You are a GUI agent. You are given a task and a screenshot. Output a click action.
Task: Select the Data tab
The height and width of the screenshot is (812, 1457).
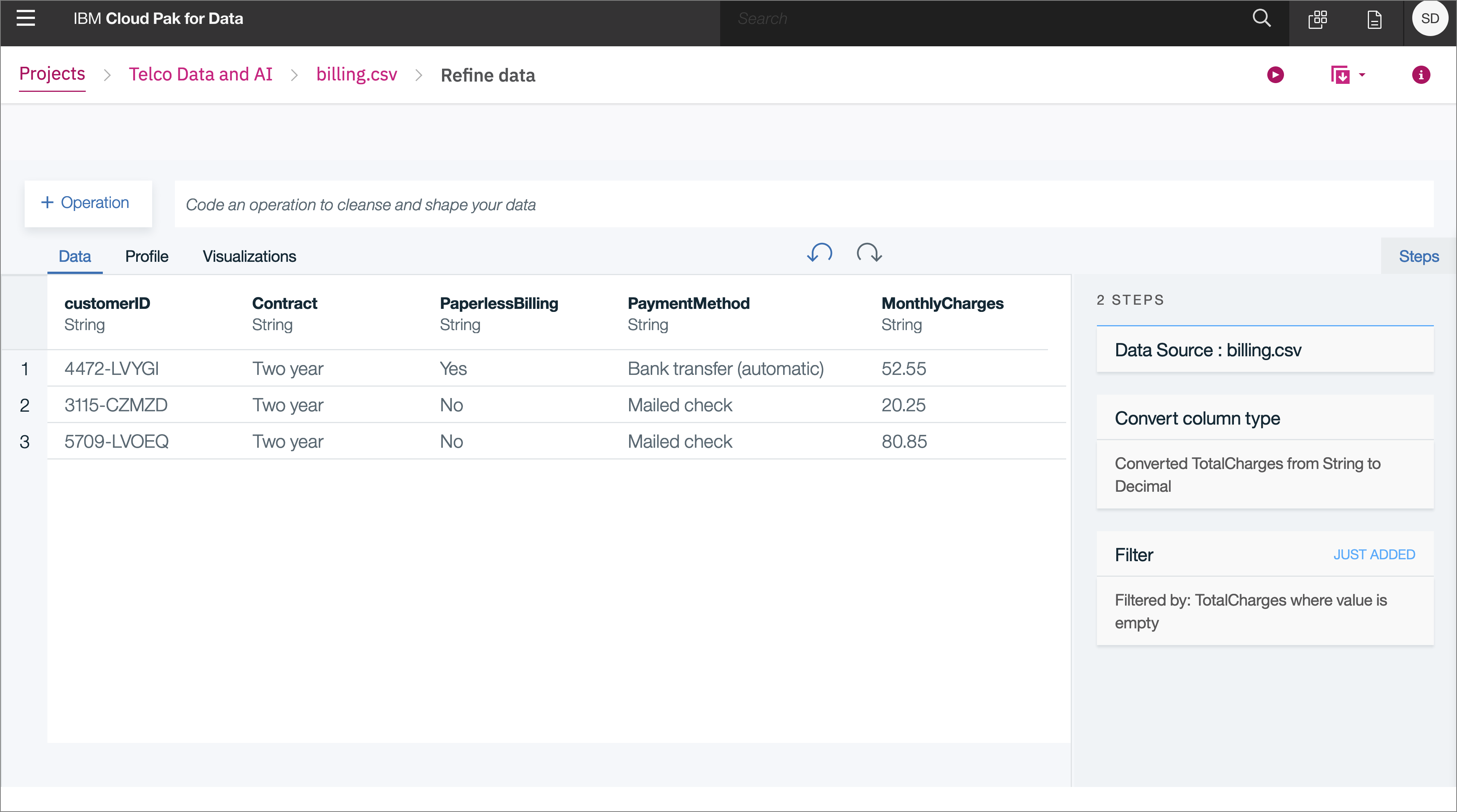[75, 256]
